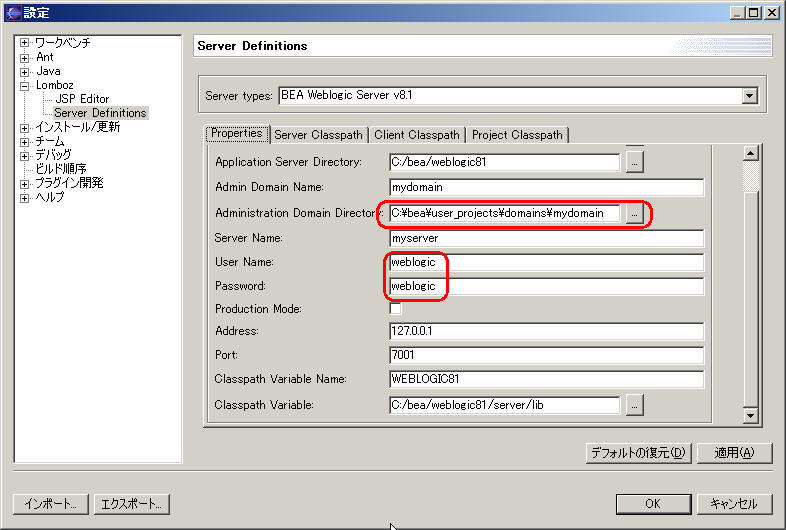This screenshot has height=530, width=786.
Task: Click browse button for Application Server Directory
Action: [x=634, y=161]
